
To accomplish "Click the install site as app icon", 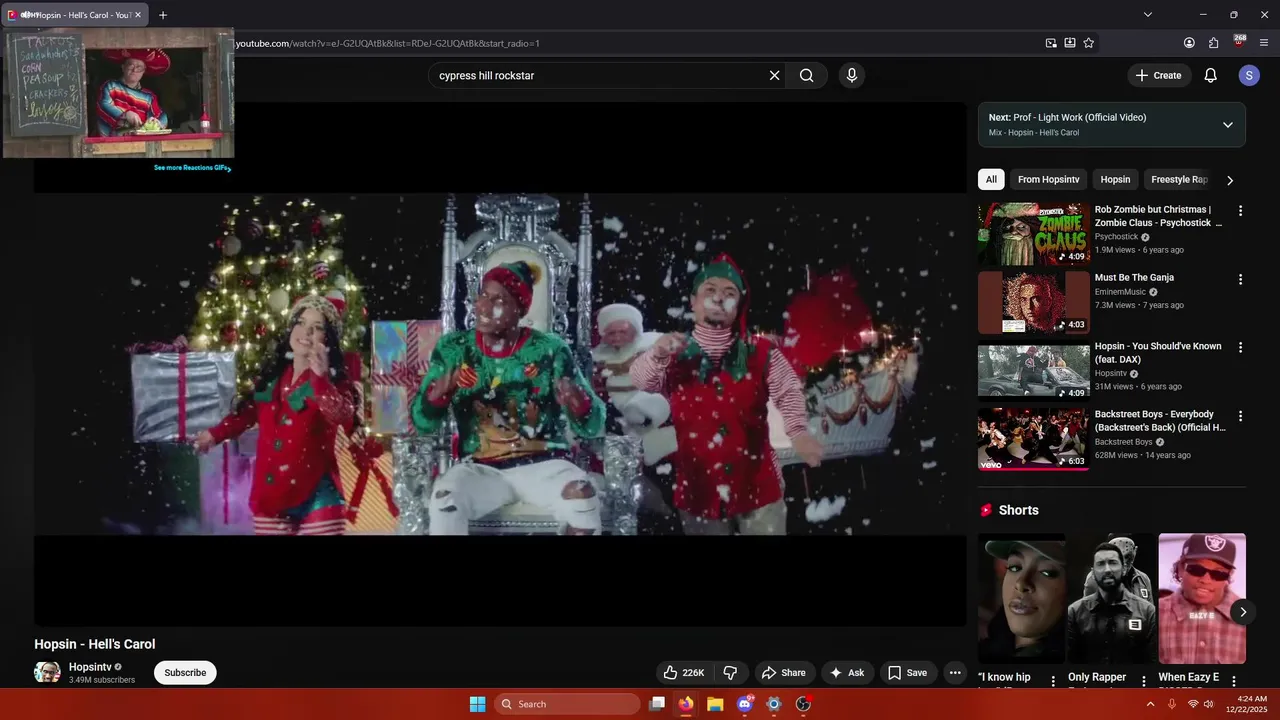I will pos(1070,43).
